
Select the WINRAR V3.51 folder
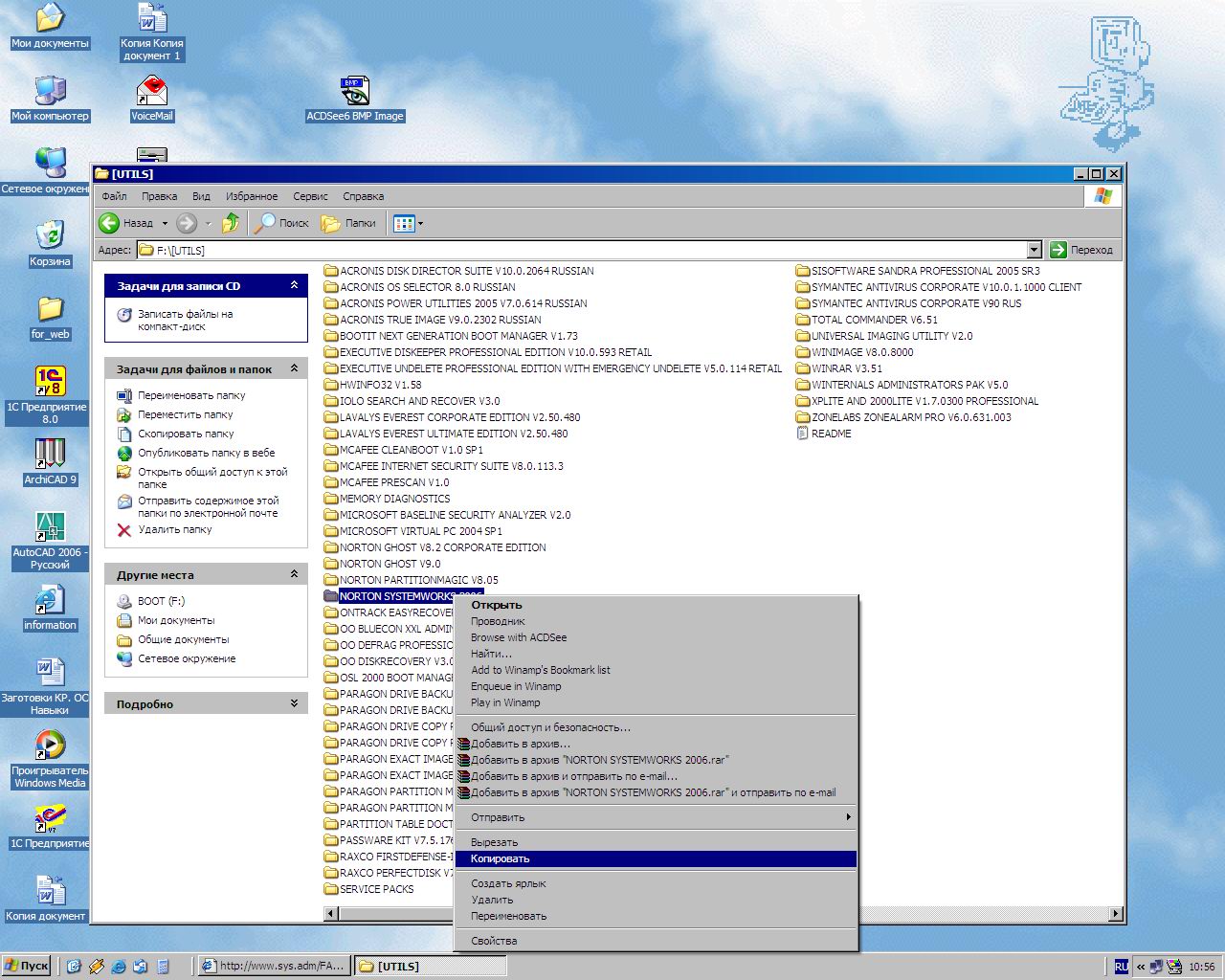click(x=839, y=368)
